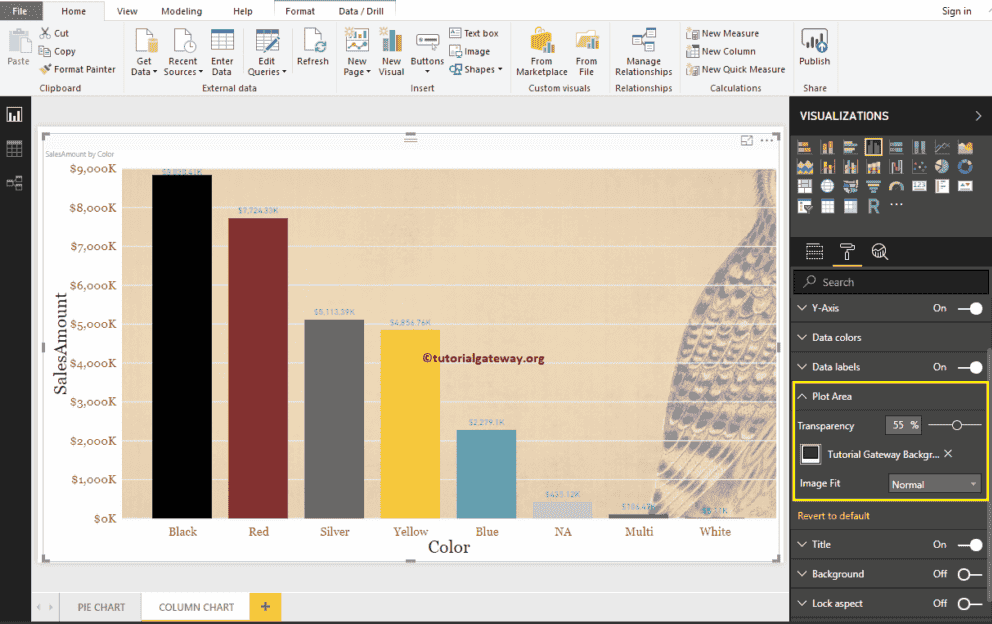The height and width of the screenshot is (624, 992).
Task: Click the Refresh button
Action: click(x=313, y=47)
